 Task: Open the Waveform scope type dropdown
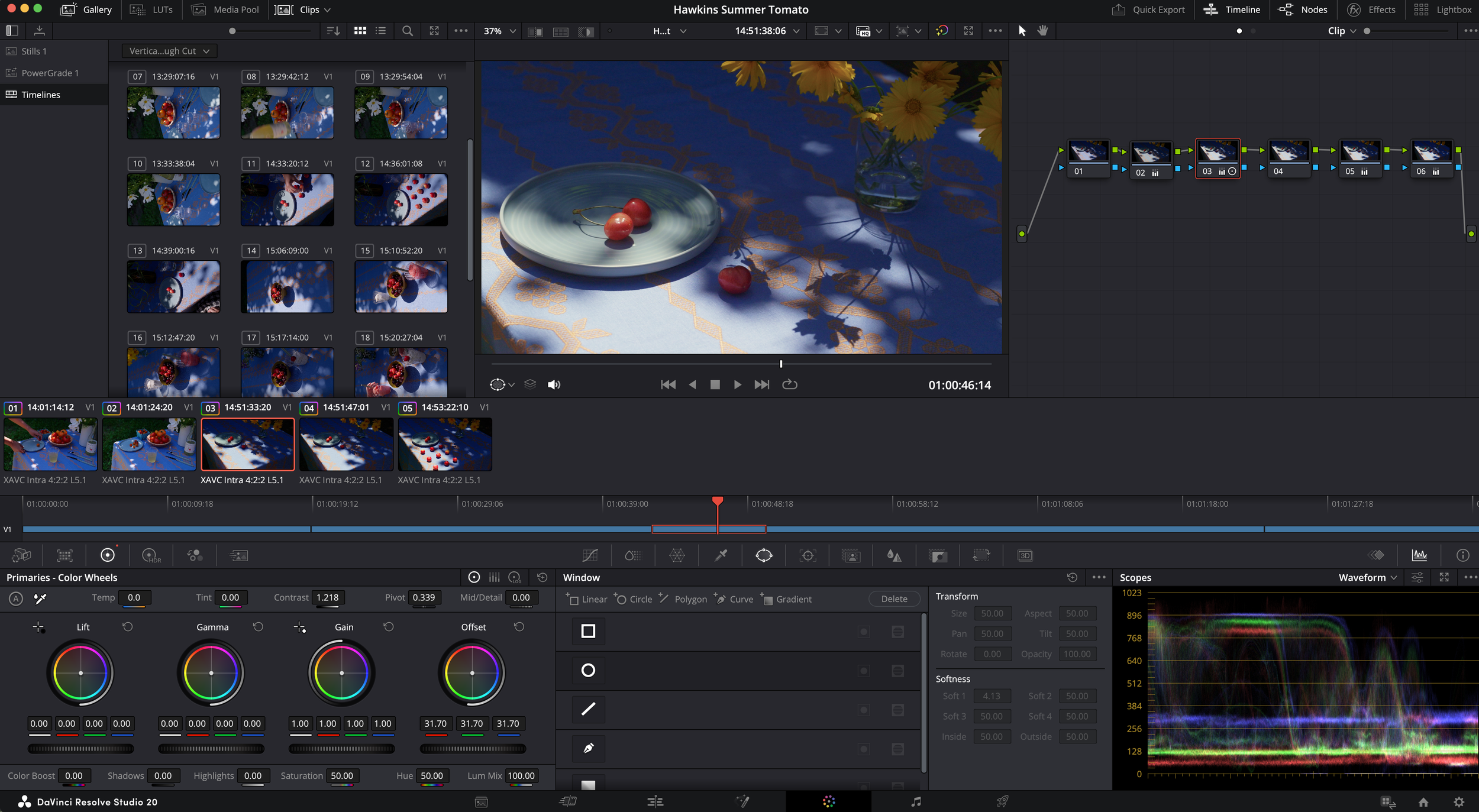point(1367,577)
